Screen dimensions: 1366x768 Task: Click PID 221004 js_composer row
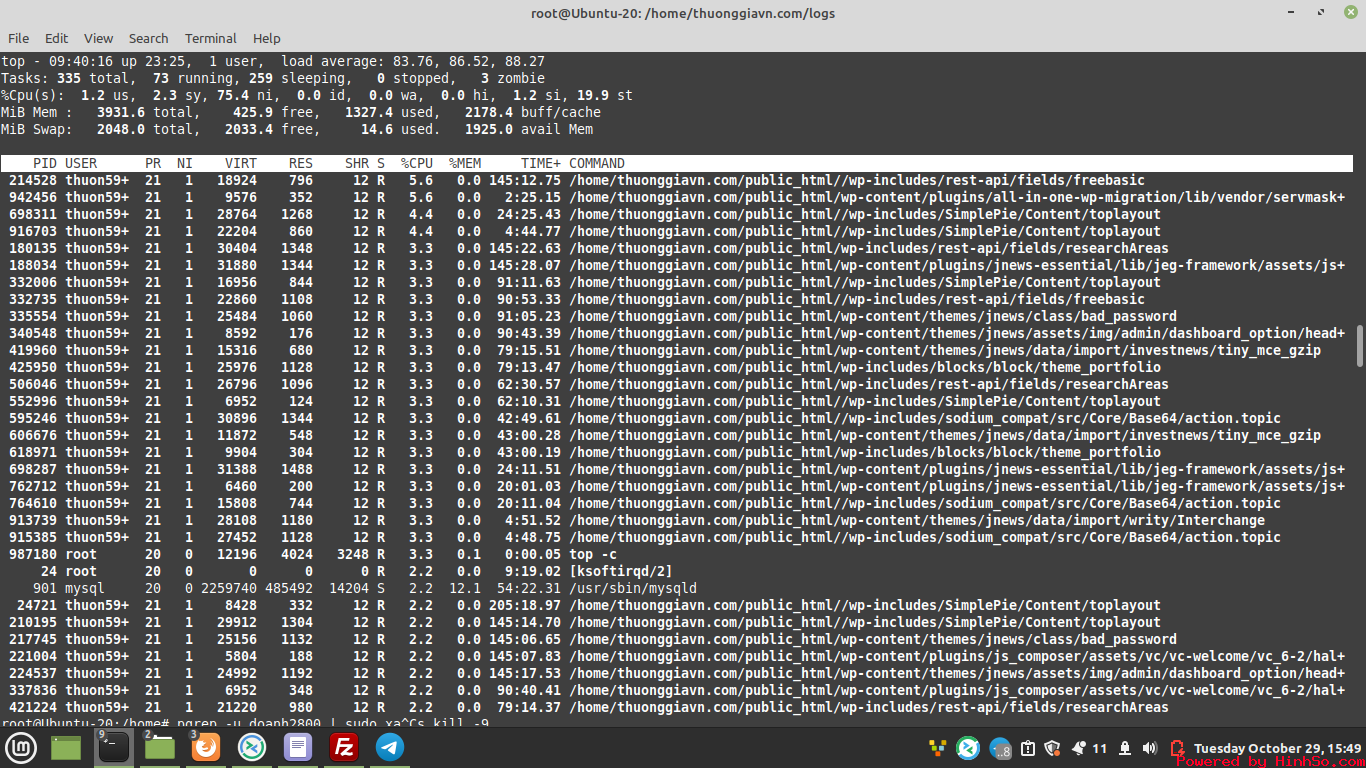[x=677, y=656]
